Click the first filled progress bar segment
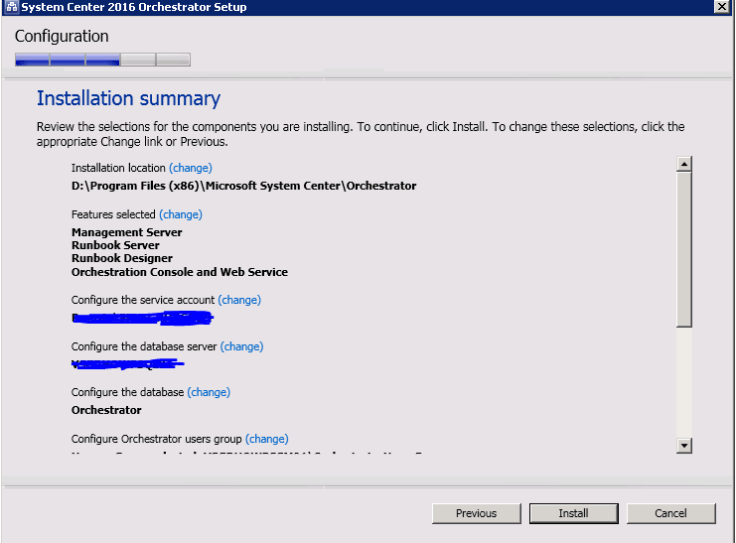 tap(32, 60)
